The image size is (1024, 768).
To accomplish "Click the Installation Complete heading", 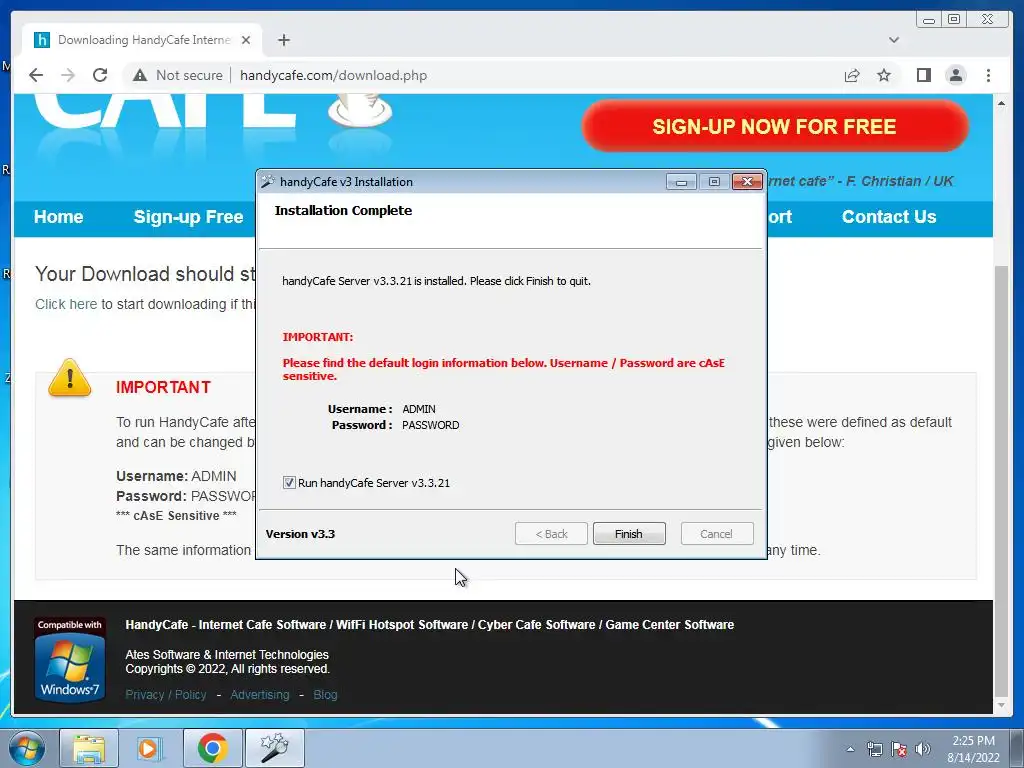I will 344,211.
